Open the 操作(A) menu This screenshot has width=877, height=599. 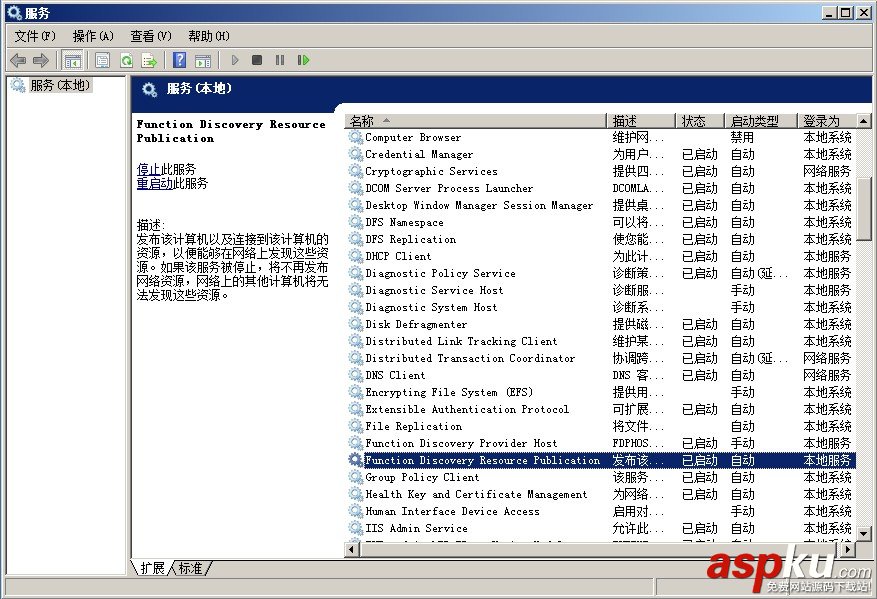pos(93,36)
